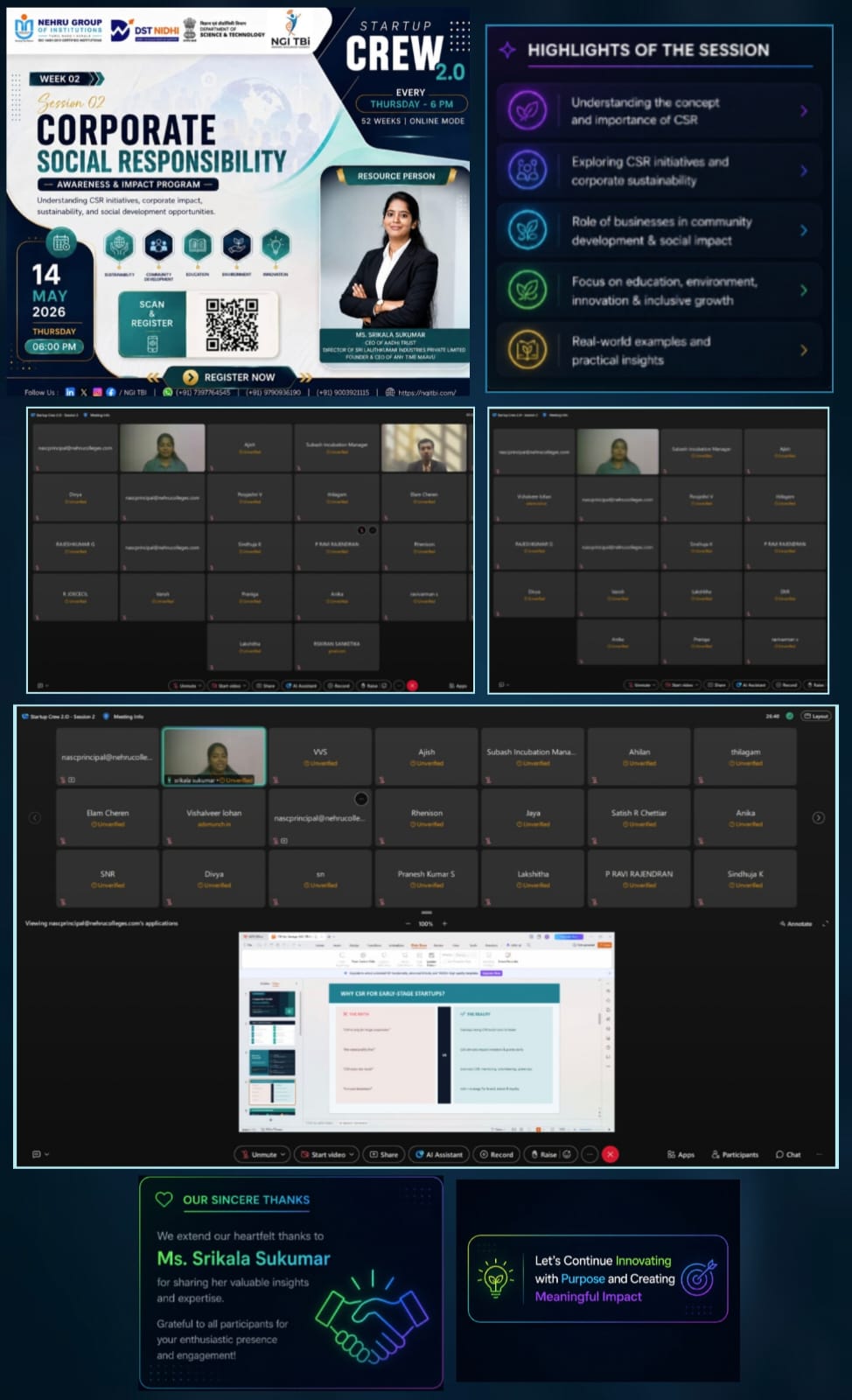Zoom in shared content with plus icon

click(444, 923)
